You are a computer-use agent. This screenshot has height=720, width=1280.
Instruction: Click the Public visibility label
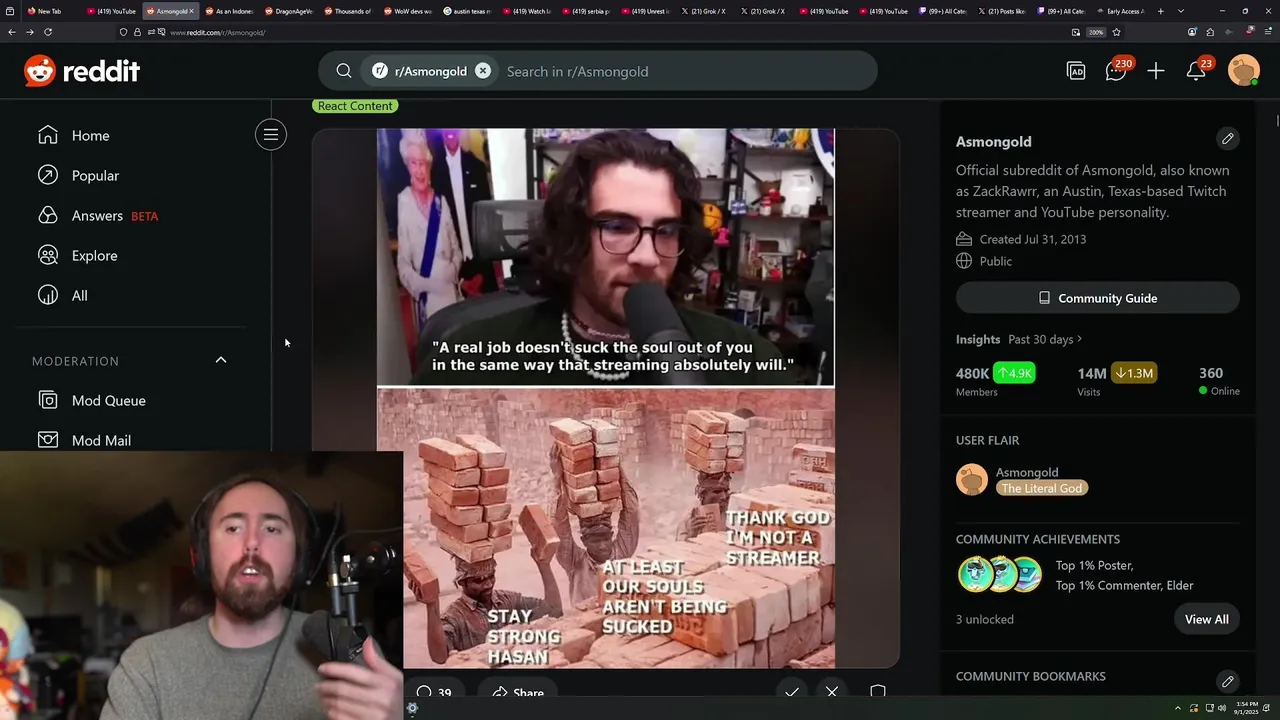[x=996, y=261]
